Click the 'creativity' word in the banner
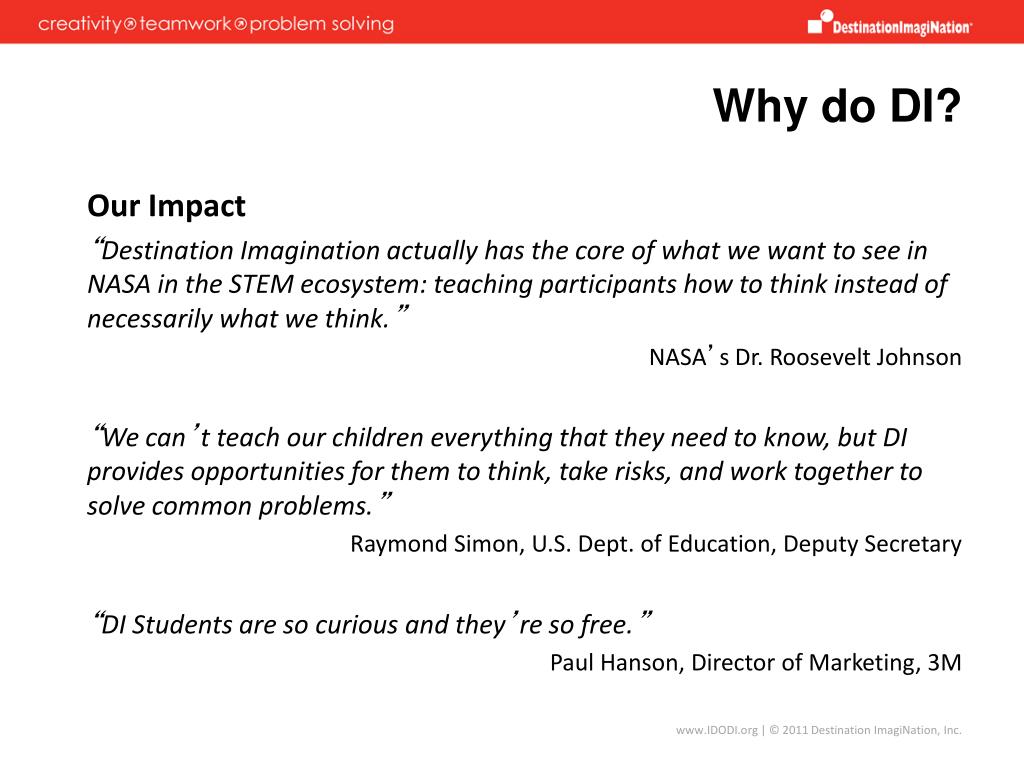The width and height of the screenshot is (1024, 768). coord(80,25)
